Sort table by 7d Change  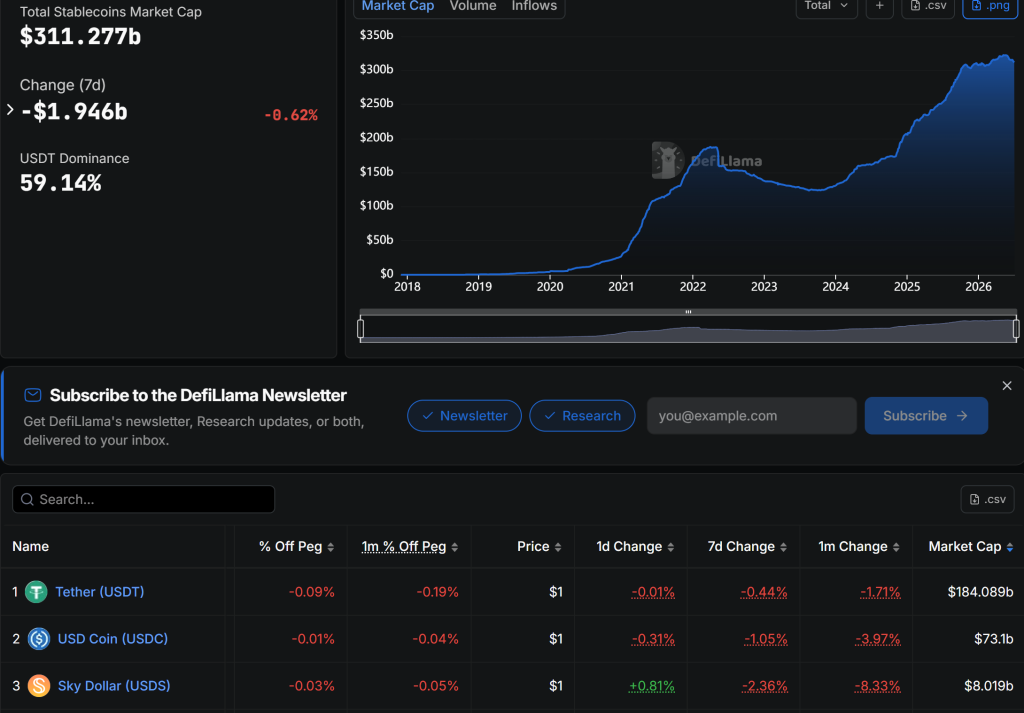(x=747, y=547)
